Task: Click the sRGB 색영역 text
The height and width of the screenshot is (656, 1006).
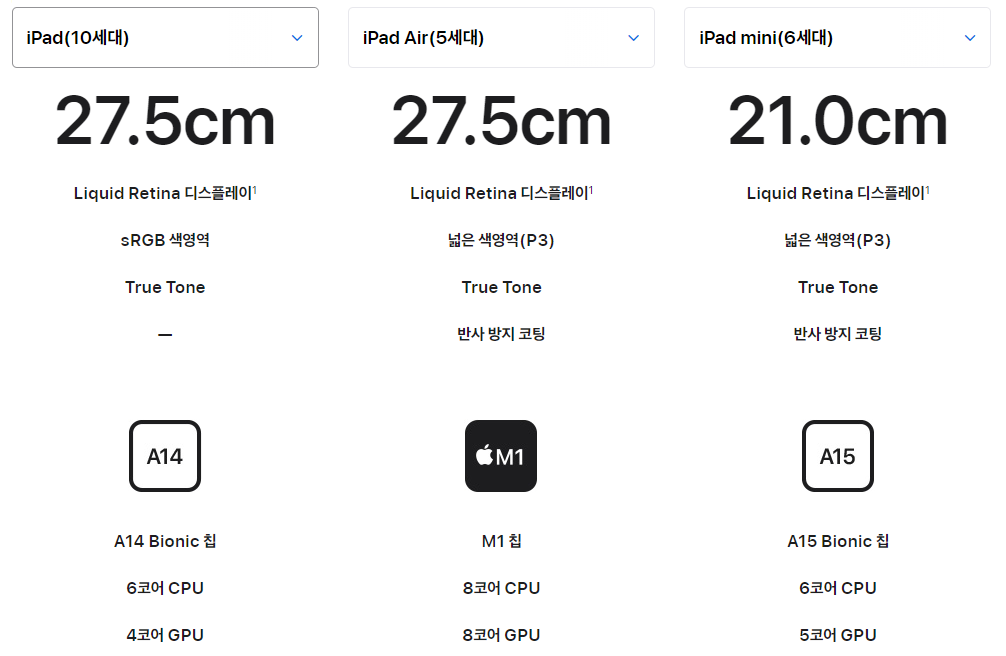Action: 165,240
